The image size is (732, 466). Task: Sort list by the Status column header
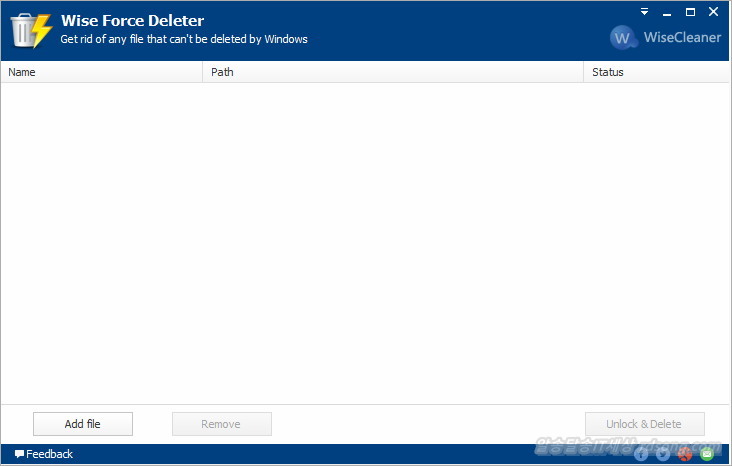[655, 72]
